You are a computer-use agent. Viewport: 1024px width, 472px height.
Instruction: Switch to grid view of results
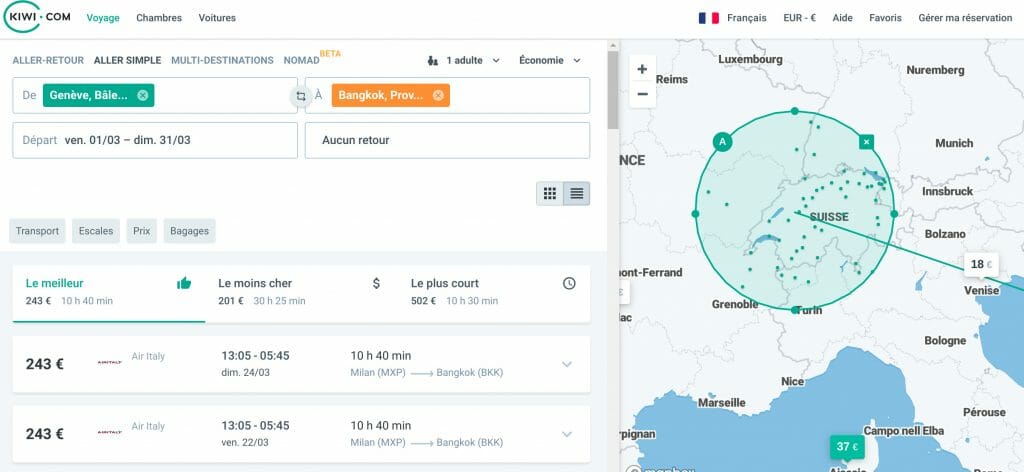pos(550,193)
